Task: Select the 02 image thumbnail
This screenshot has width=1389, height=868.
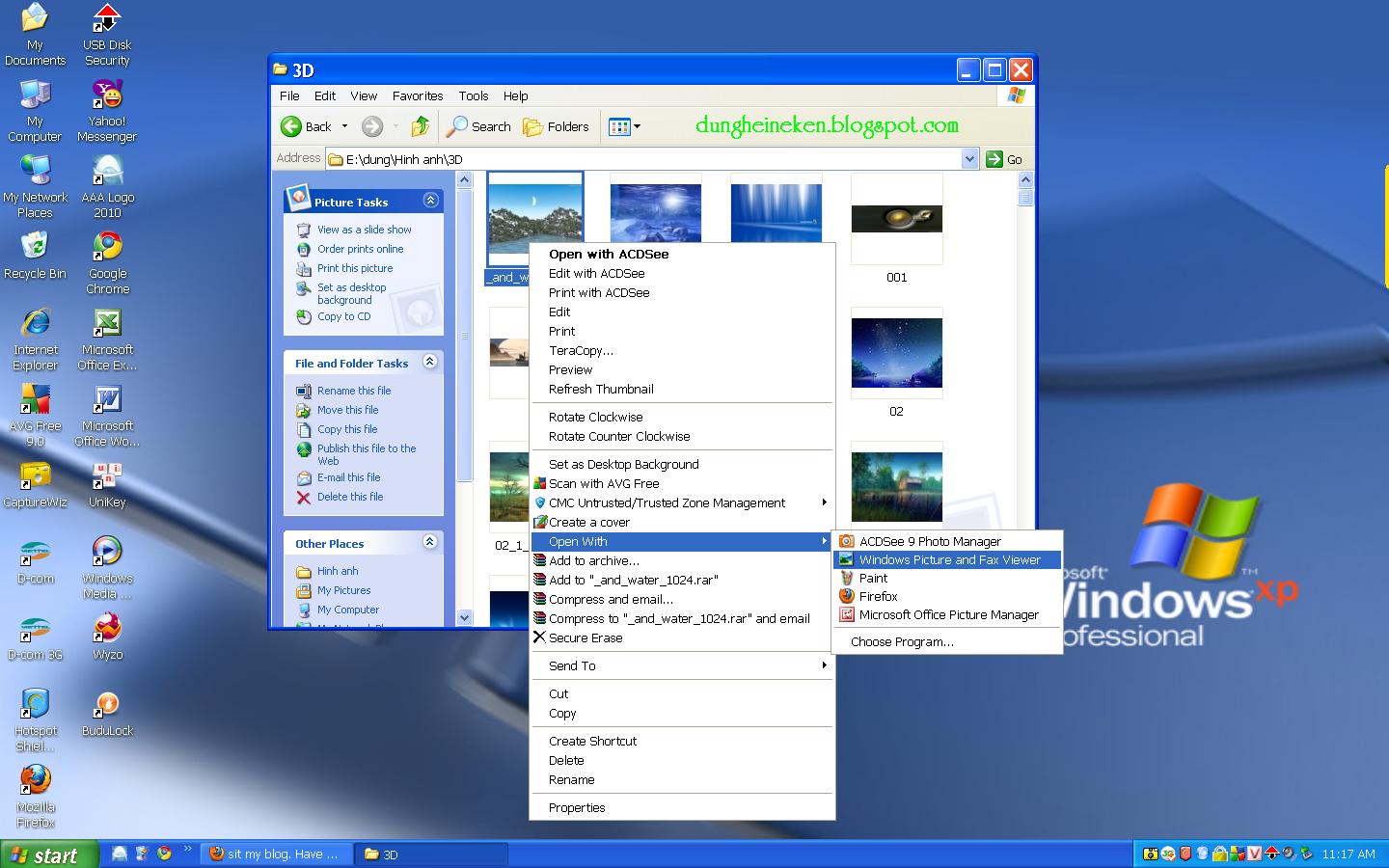Action: 896,353
